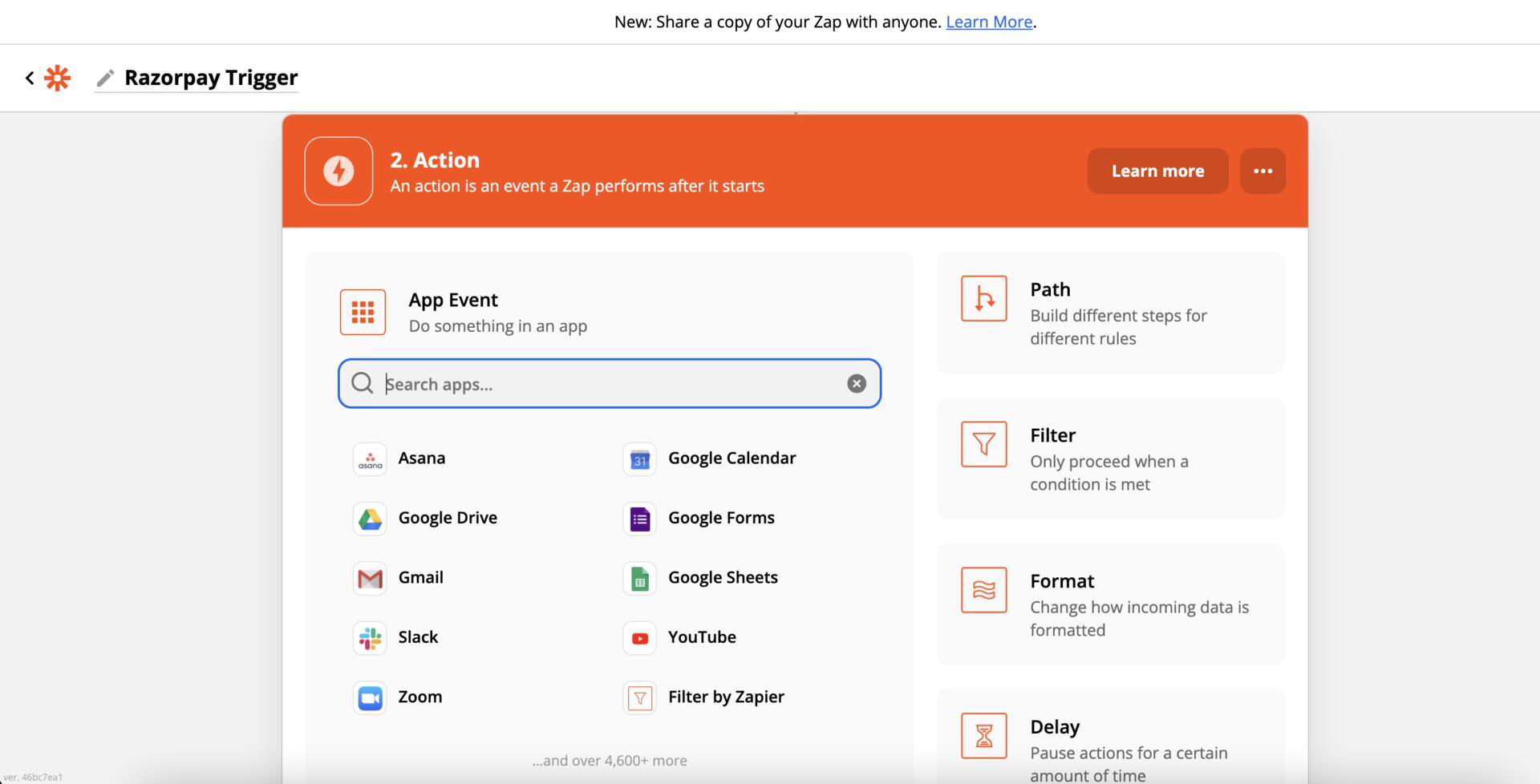1540x784 pixels.
Task: Select the Slack app icon
Action: click(370, 638)
